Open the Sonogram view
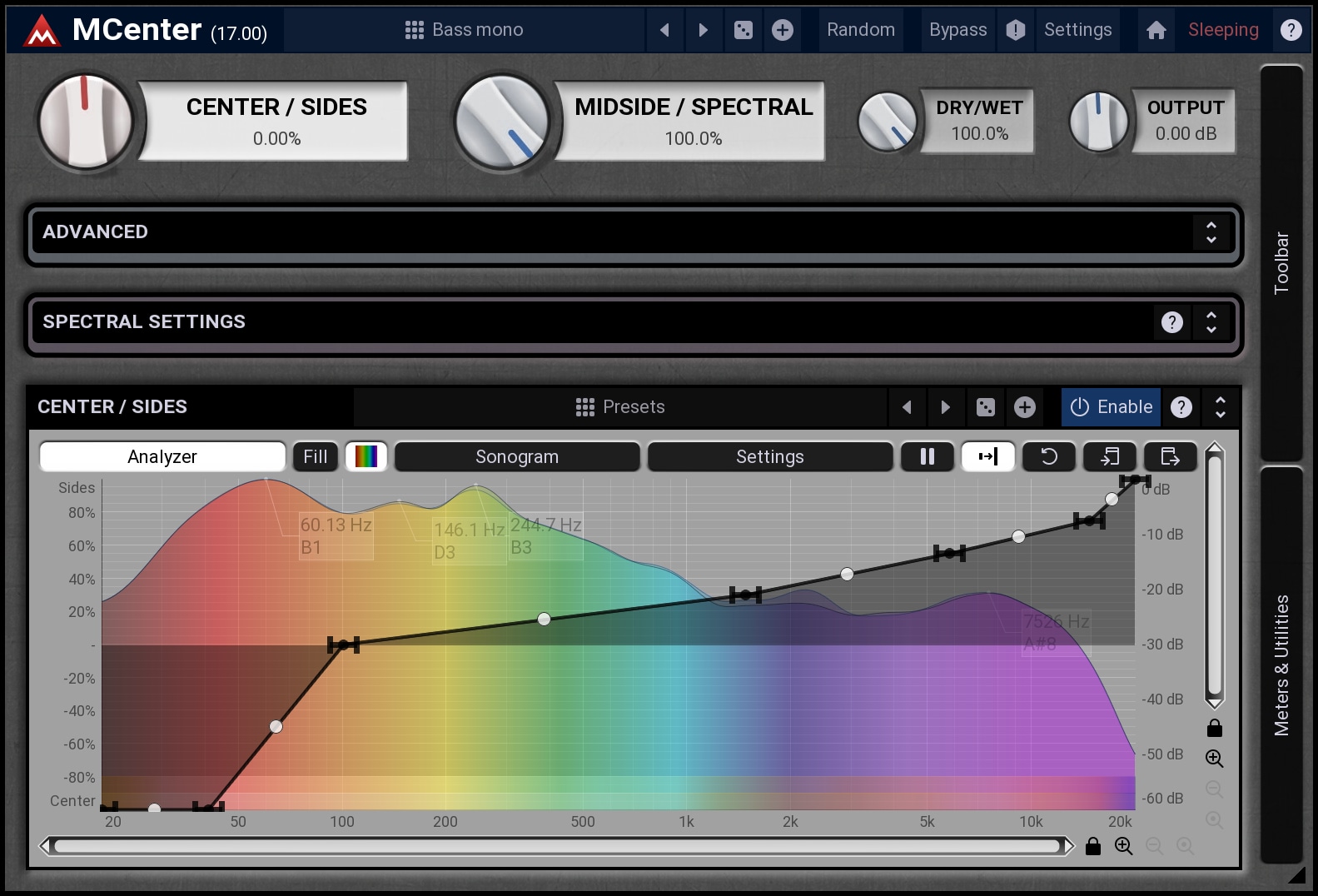This screenshot has width=1318, height=896. (517, 456)
